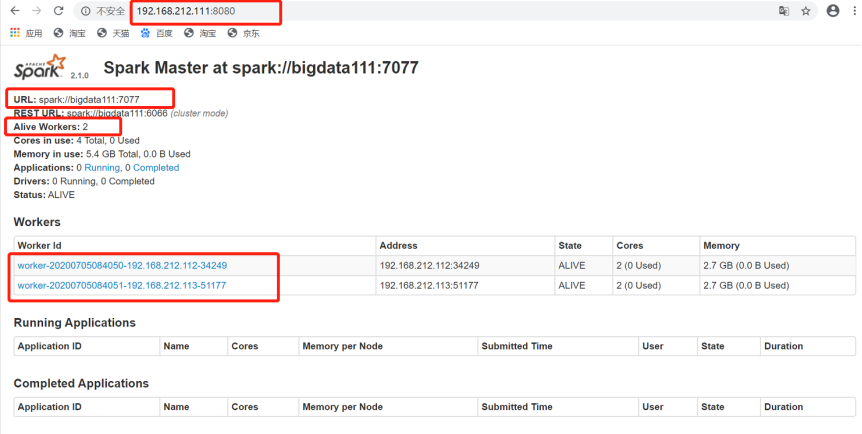
Task: Open the 京东 bookmark
Action: [x=243, y=33]
